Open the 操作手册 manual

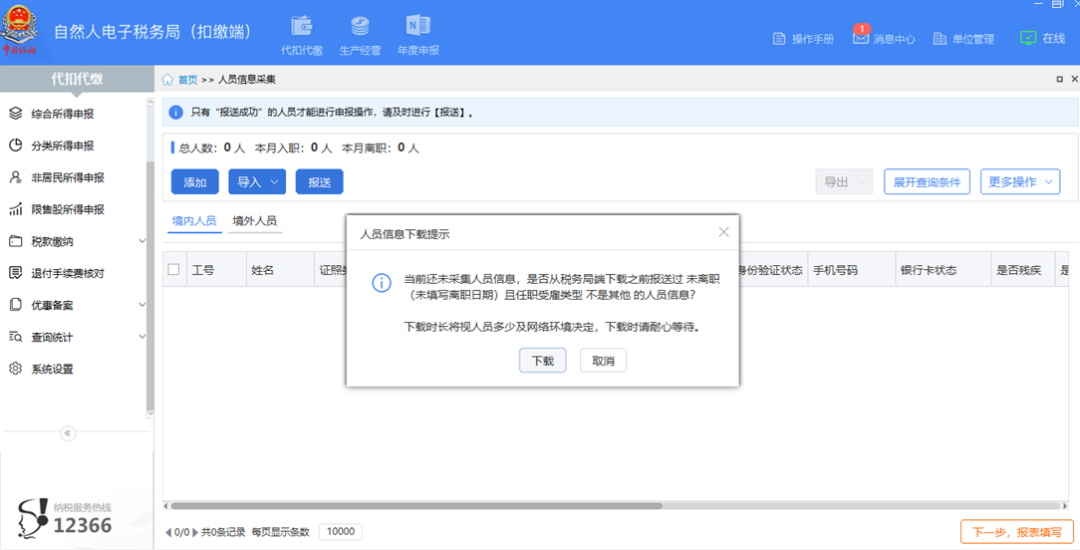803,39
